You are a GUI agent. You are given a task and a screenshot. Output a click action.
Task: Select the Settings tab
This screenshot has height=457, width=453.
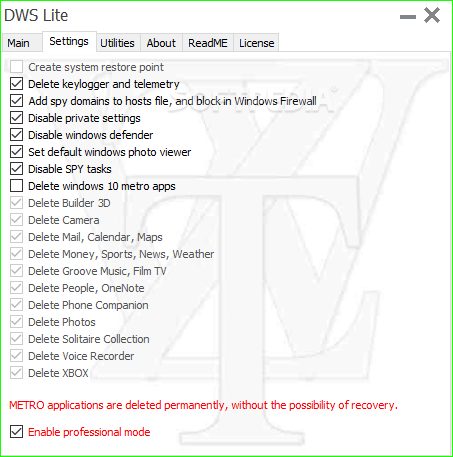[69, 42]
